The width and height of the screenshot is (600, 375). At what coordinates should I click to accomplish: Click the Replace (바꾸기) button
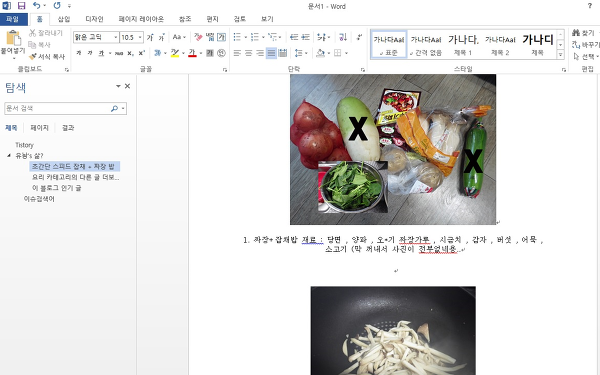coord(585,45)
